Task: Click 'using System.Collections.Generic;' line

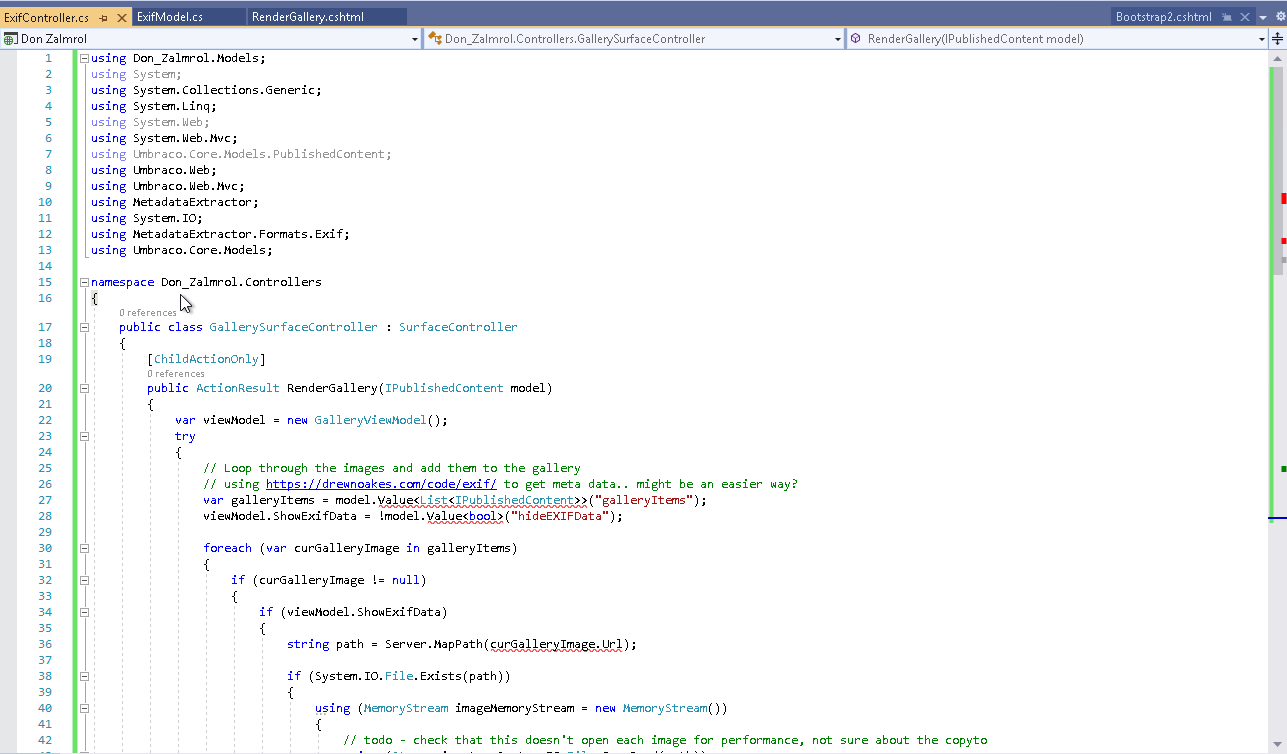Action: (x=206, y=90)
